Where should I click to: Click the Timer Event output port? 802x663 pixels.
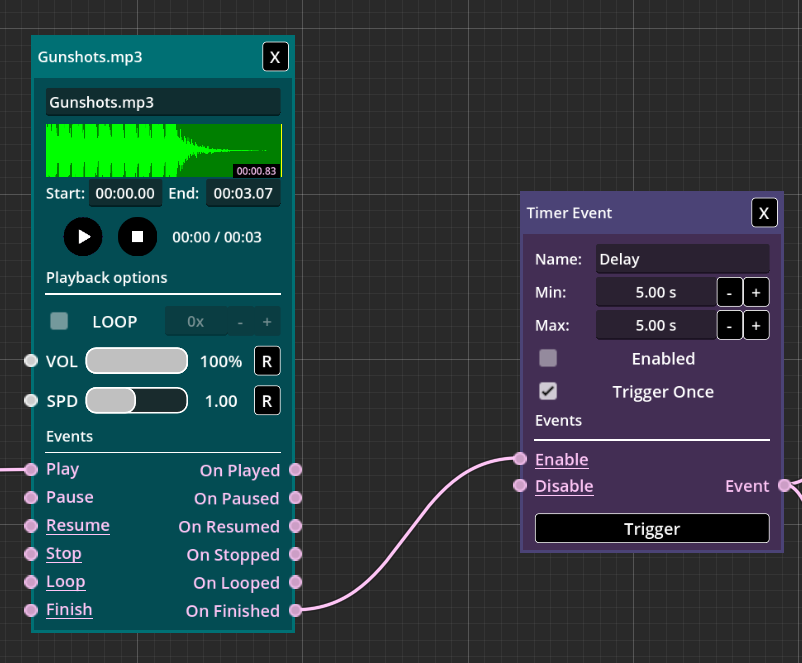785,486
